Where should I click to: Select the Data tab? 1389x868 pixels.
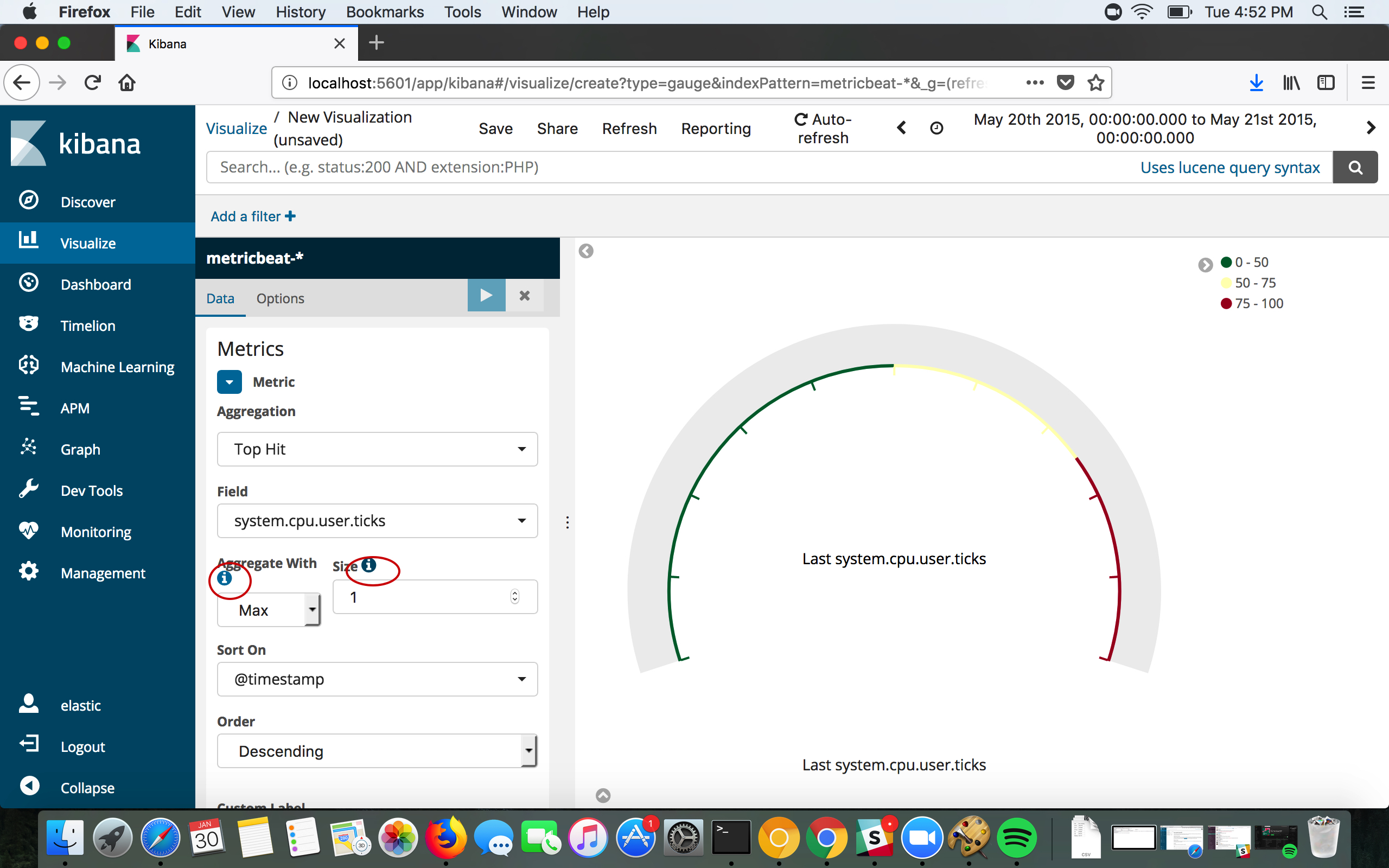pyautogui.click(x=220, y=298)
